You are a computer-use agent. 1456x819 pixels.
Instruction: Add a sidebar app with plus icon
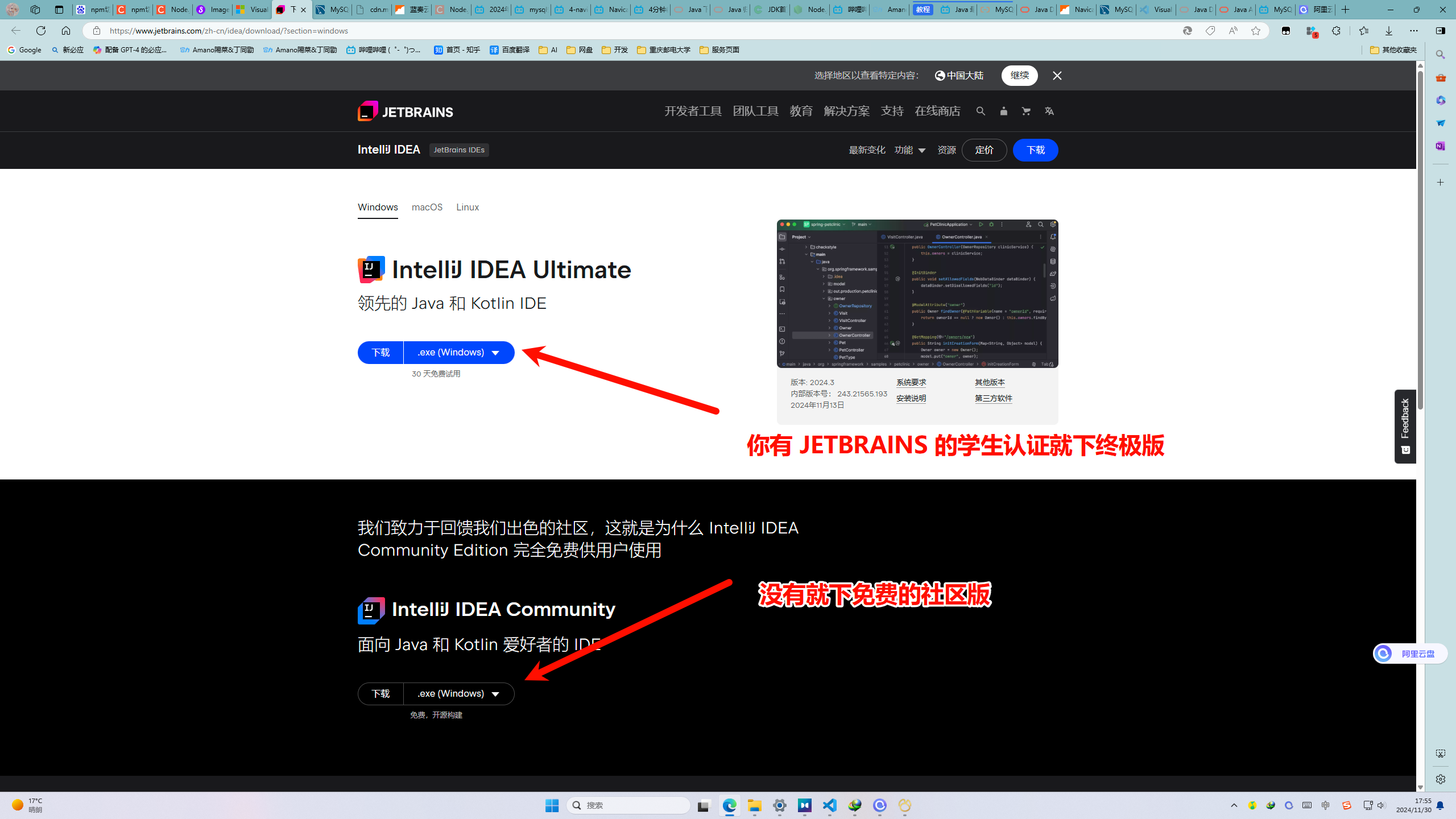(1440, 183)
